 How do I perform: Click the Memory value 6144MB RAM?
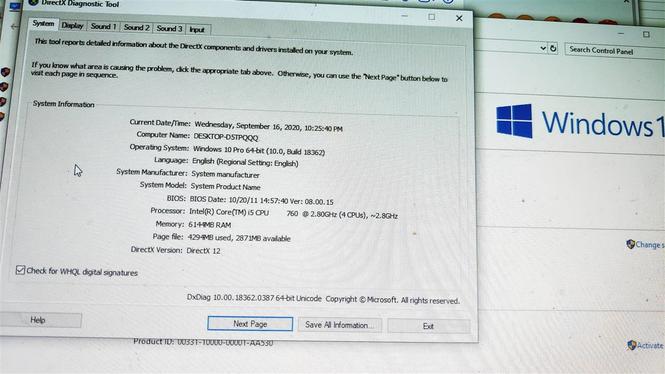[x=210, y=225]
